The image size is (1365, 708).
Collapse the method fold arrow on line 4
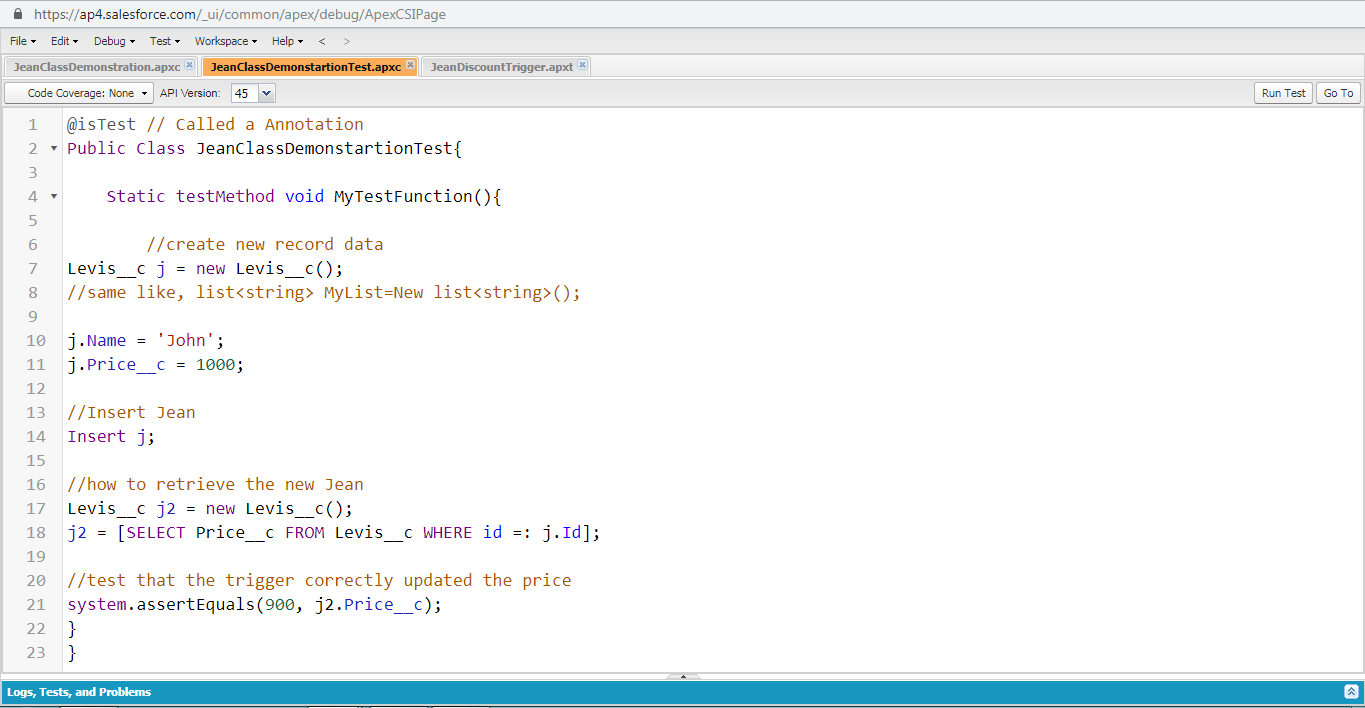point(53,197)
